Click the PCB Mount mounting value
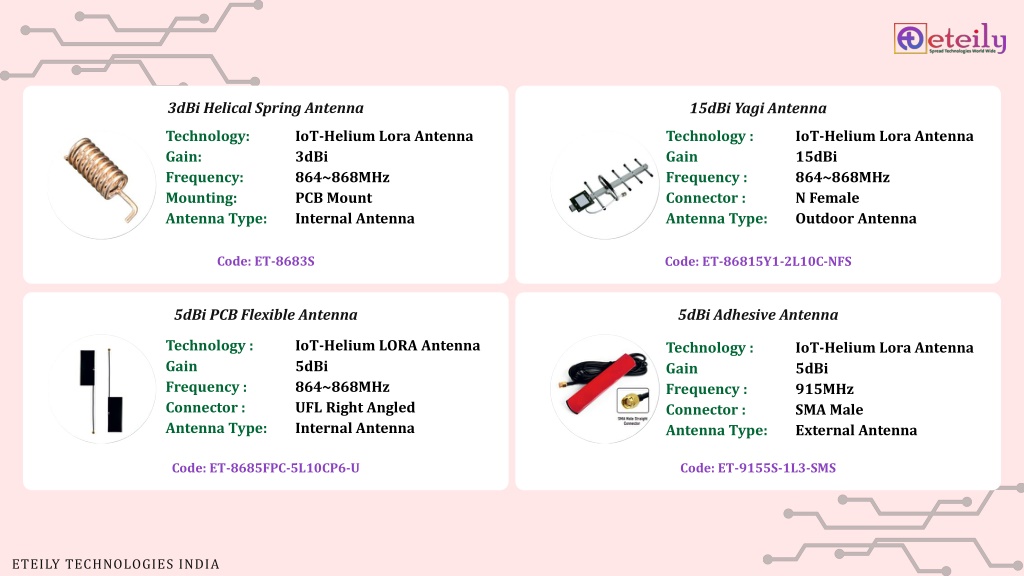 point(333,198)
